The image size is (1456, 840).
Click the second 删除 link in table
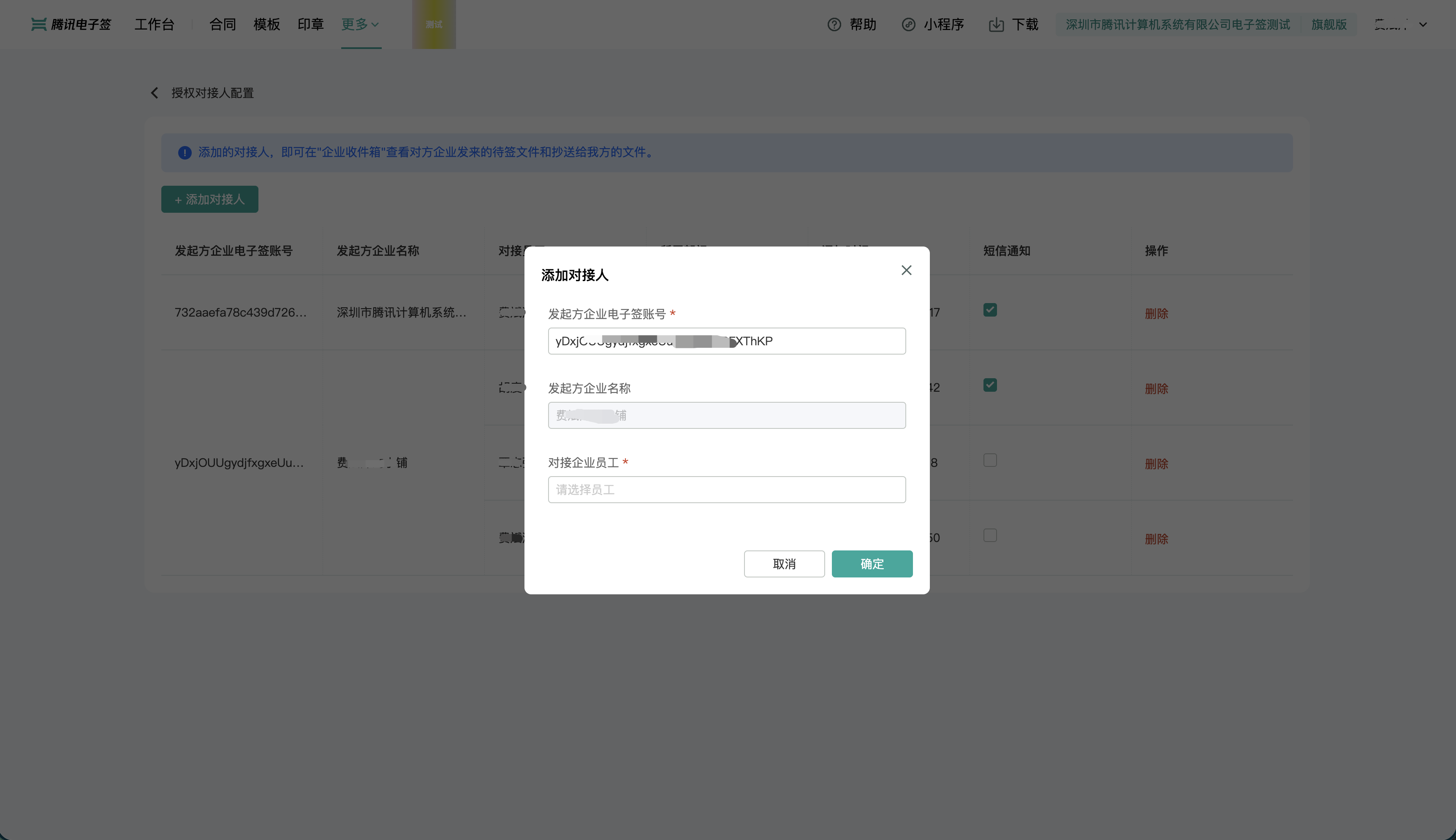tap(1156, 388)
